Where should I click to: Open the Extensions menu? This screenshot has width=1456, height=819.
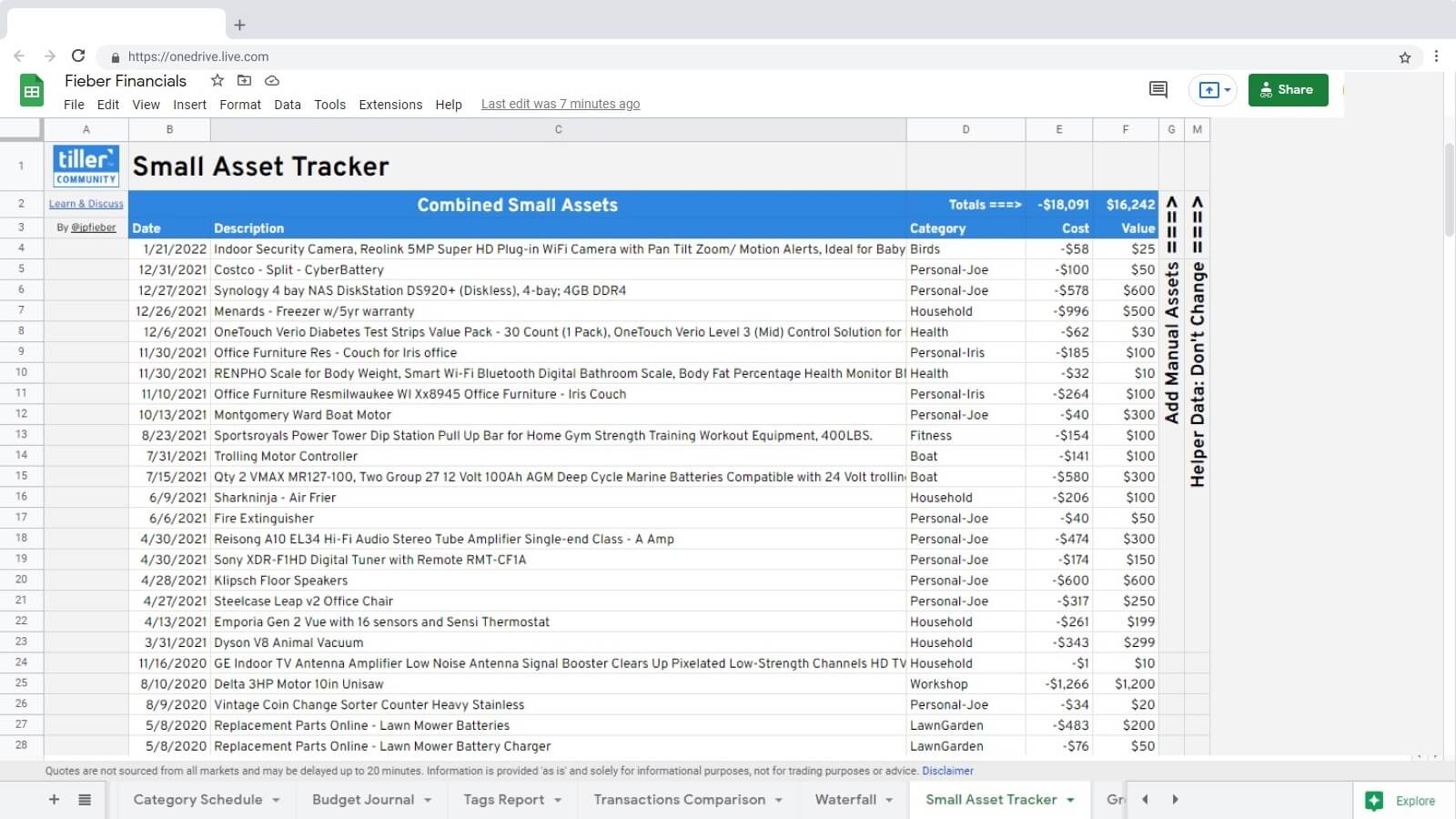[390, 105]
